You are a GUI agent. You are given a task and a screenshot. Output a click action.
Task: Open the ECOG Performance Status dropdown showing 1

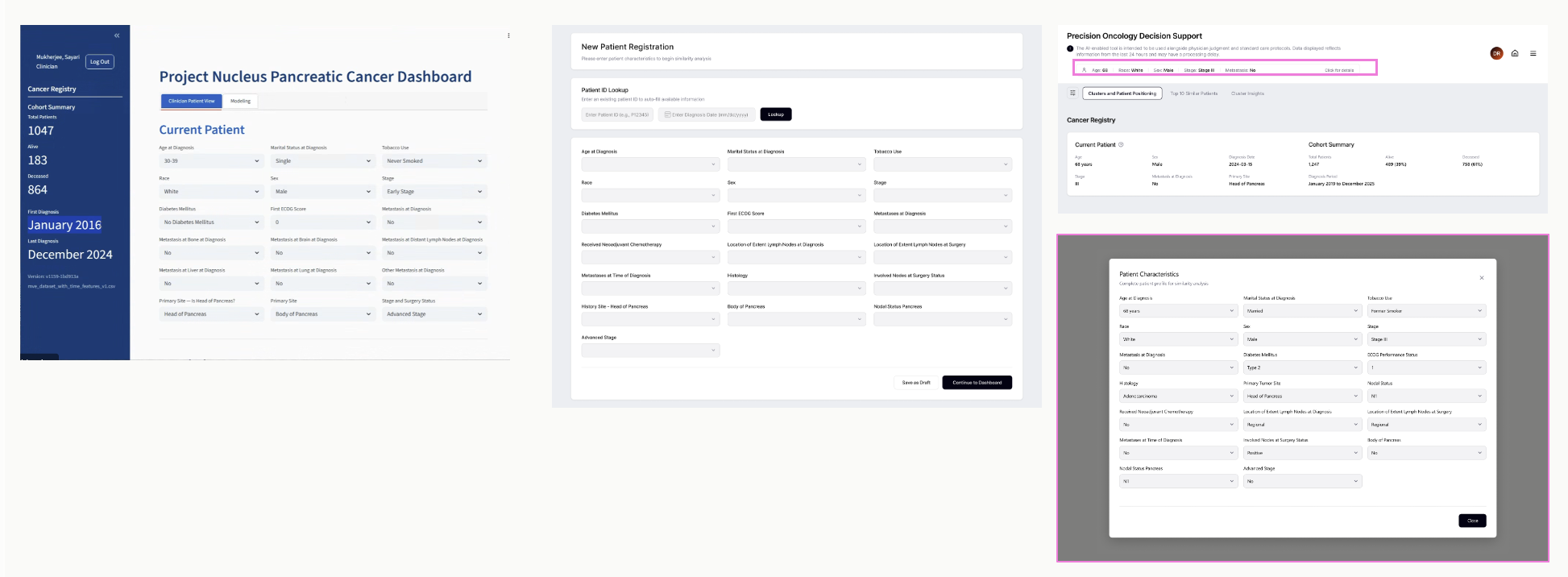click(1426, 367)
